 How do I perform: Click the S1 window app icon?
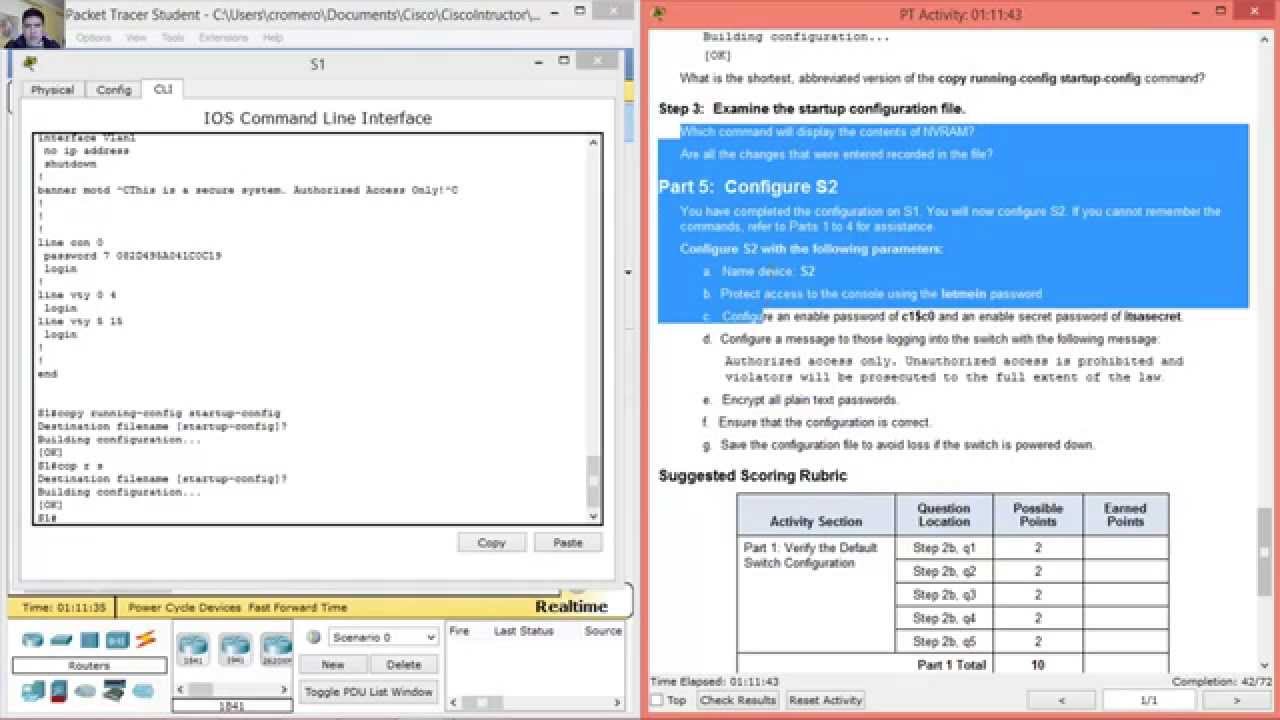tap(30, 63)
